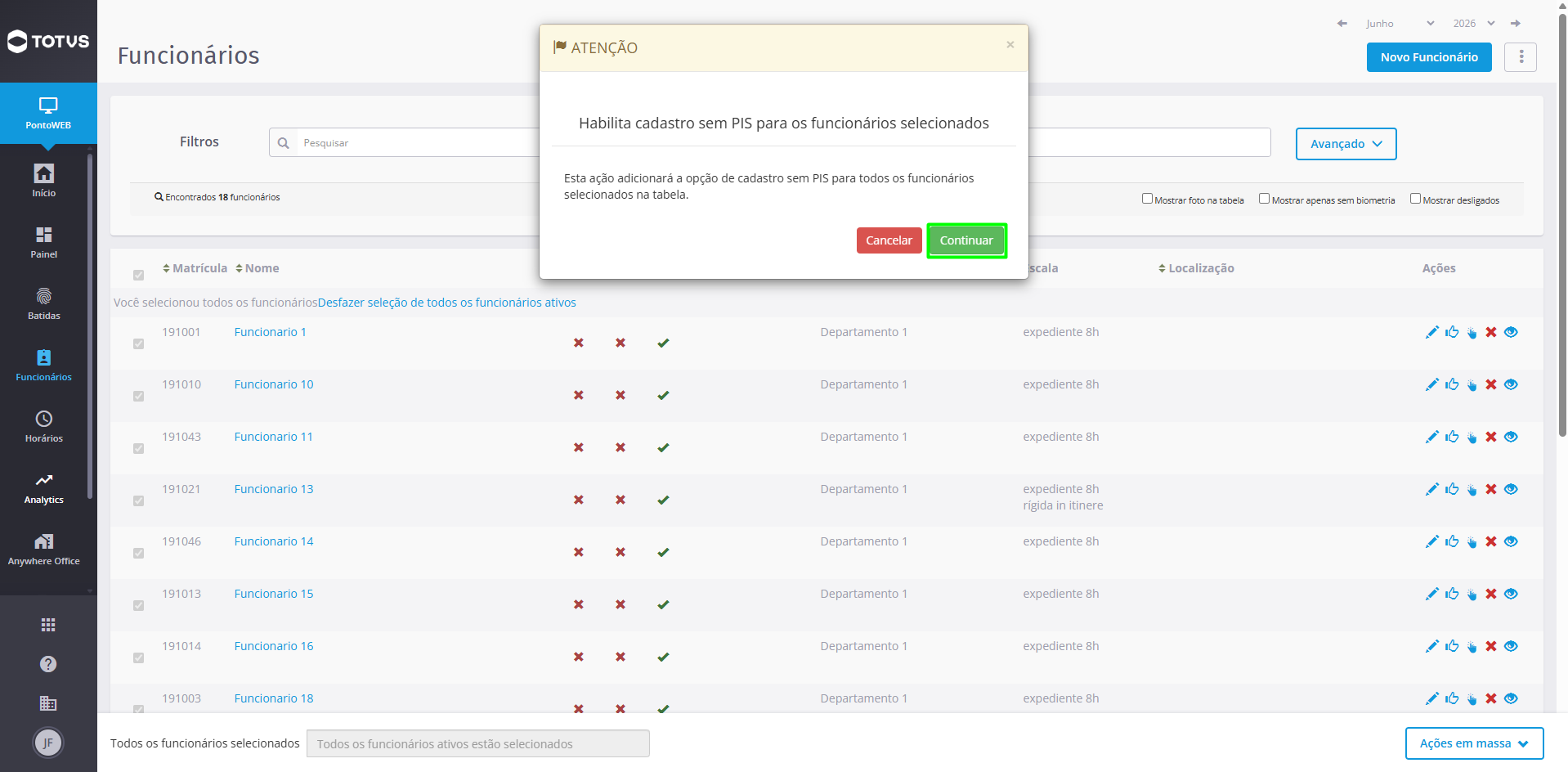Open Anywhere Office in sidebar
1568x772 pixels.
click(x=44, y=550)
